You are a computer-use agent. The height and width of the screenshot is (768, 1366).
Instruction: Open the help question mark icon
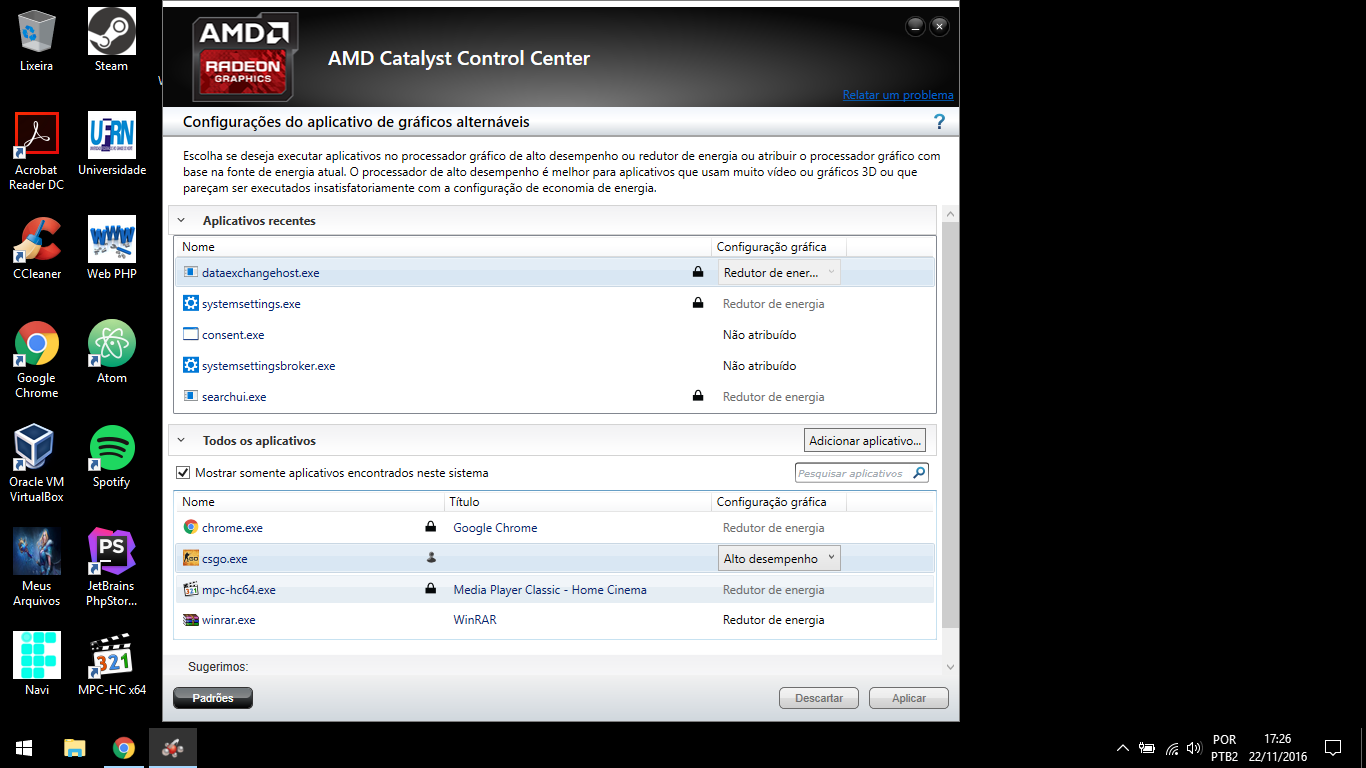point(939,122)
